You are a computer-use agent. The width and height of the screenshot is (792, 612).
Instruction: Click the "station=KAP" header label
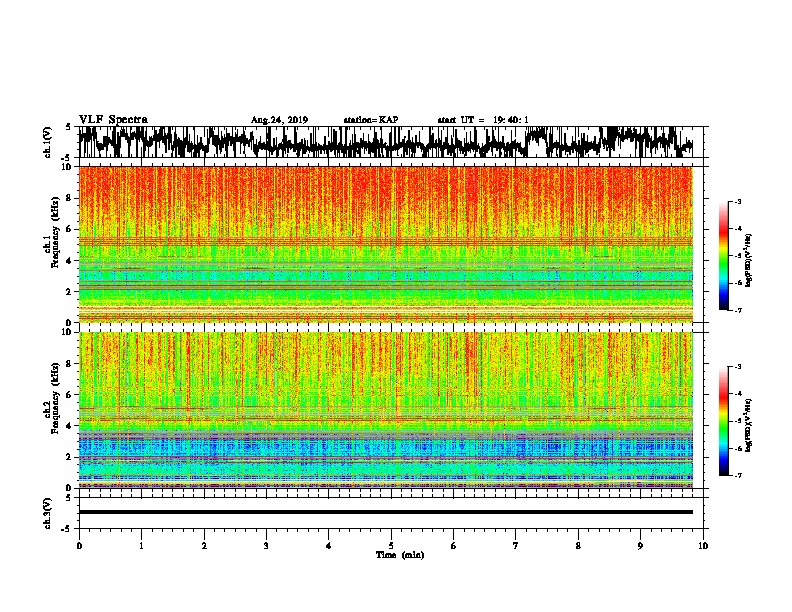tap(371, 120)
